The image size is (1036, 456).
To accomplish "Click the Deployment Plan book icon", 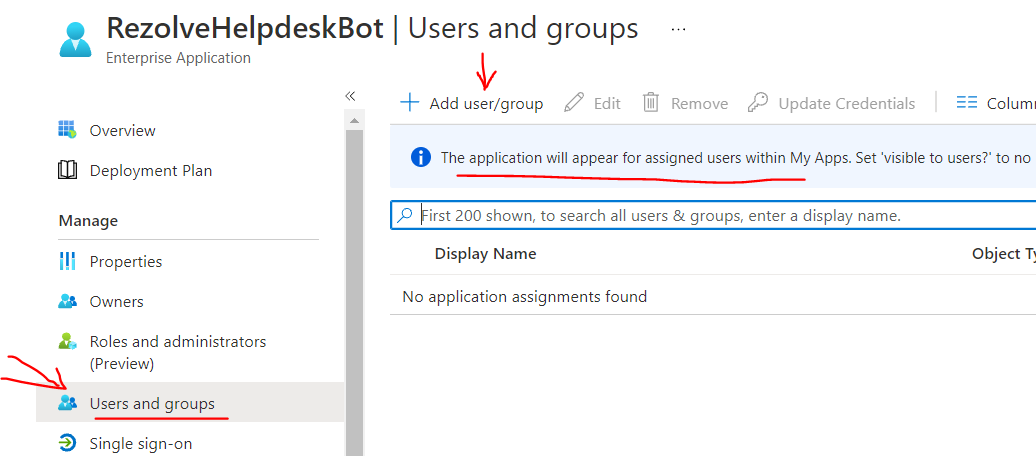I will [x=67, y=171].
